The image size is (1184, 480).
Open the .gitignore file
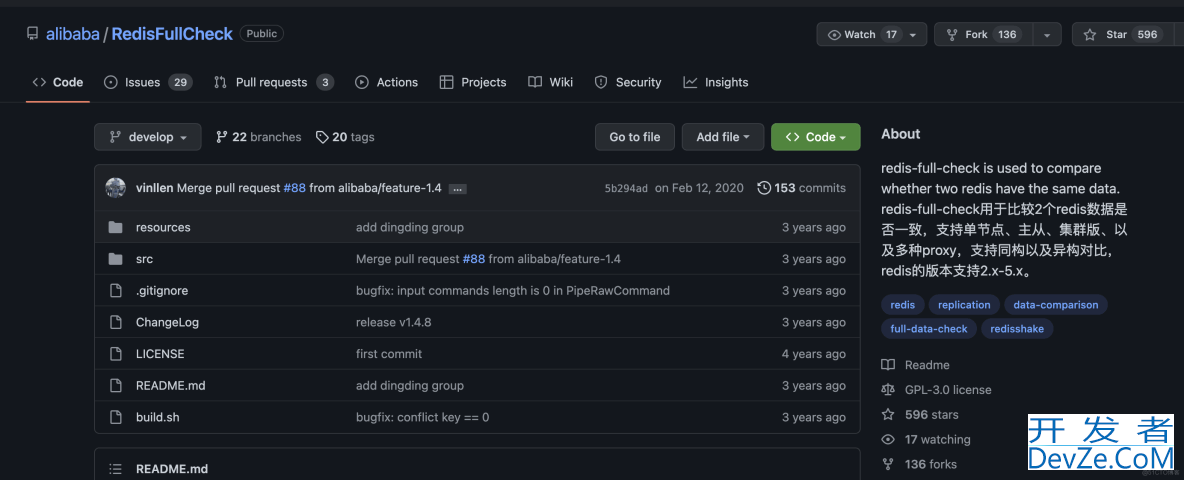pos(162,291)
